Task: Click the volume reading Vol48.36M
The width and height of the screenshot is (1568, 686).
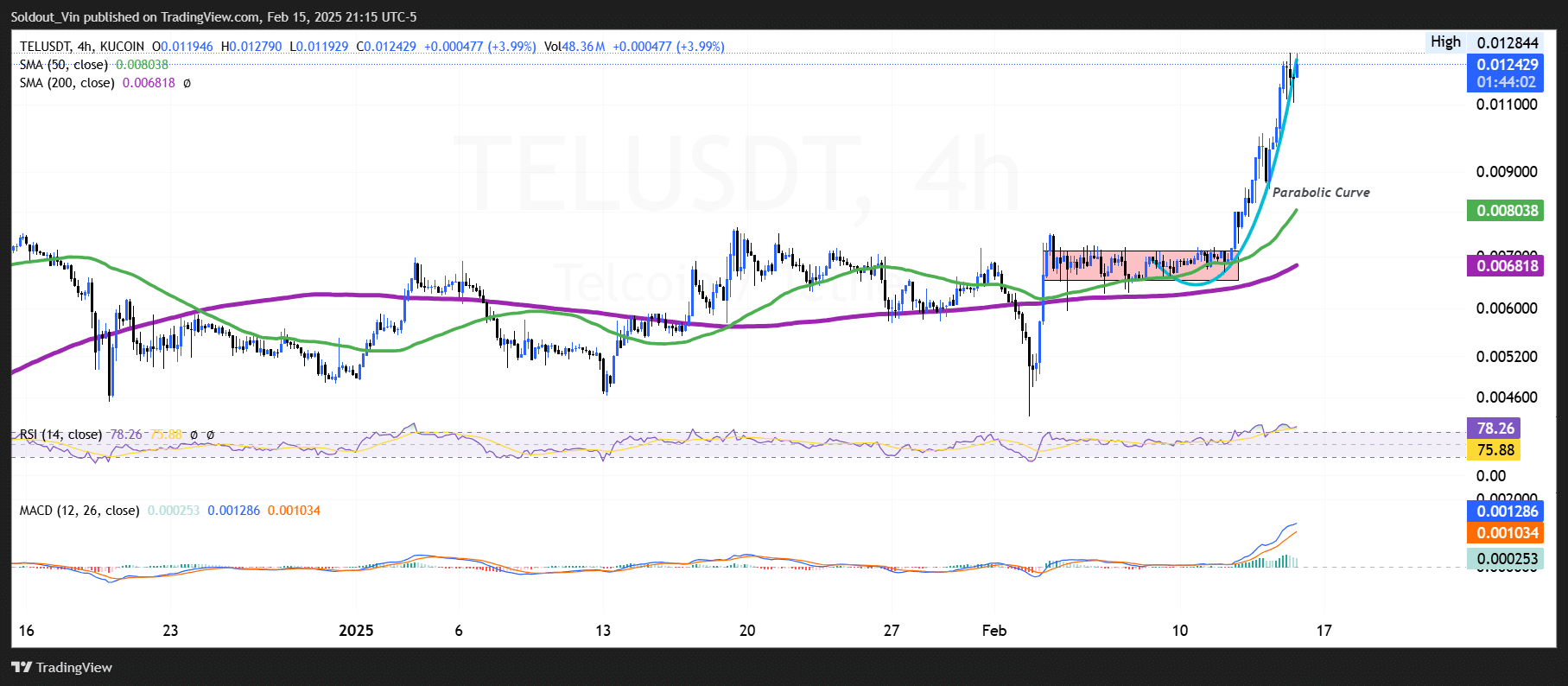Action: [x=575, y=47]
